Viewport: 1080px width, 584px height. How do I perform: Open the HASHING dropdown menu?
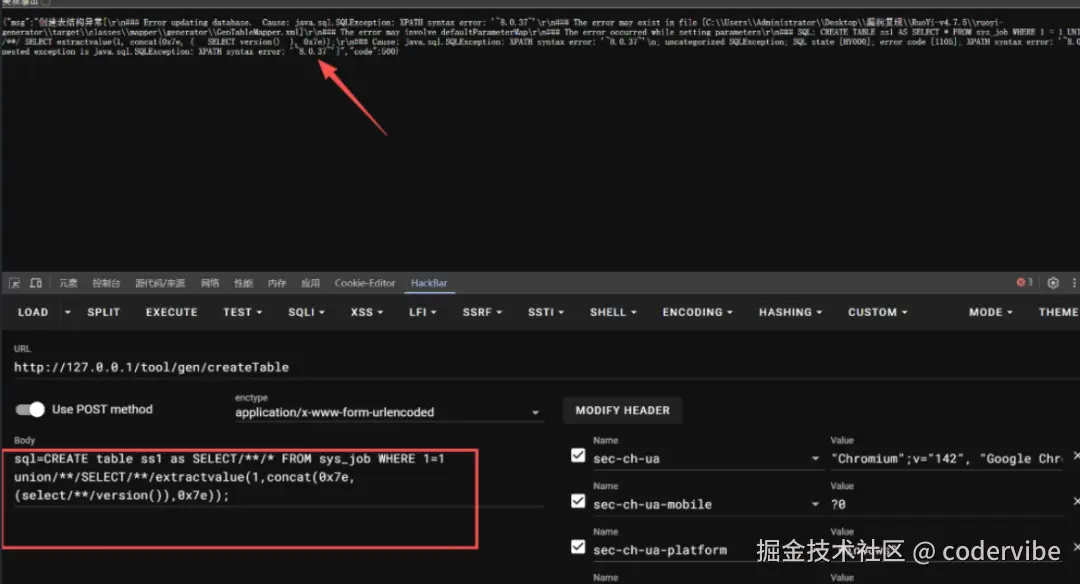791,312
